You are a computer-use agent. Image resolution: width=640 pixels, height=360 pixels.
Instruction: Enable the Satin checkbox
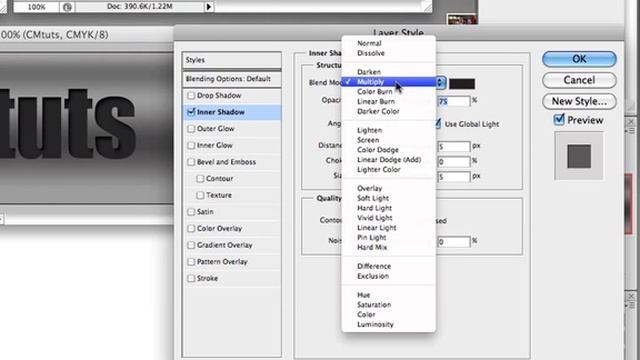(x=191, y=212)
